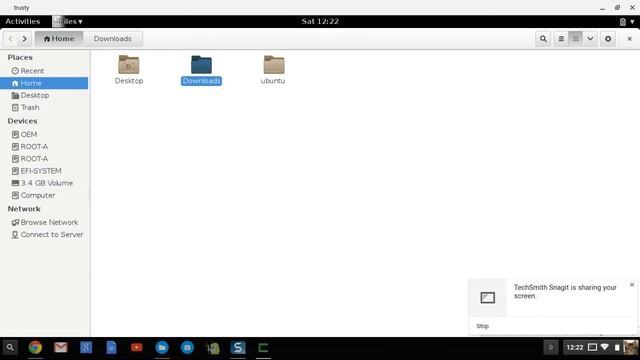Open the notification counter on the shelf
The width and height of the screenshot is (640, 360).
tap(551, 348)
